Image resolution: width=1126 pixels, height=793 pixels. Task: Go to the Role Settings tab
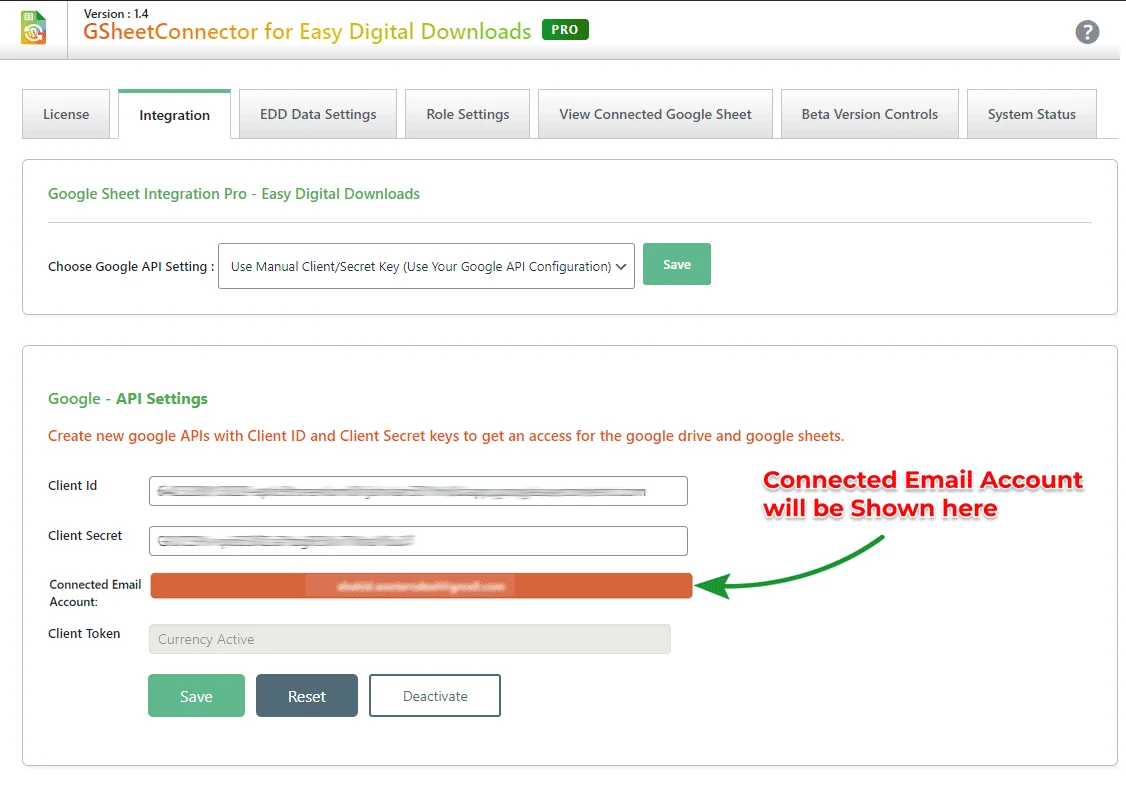tap(467, 115)
